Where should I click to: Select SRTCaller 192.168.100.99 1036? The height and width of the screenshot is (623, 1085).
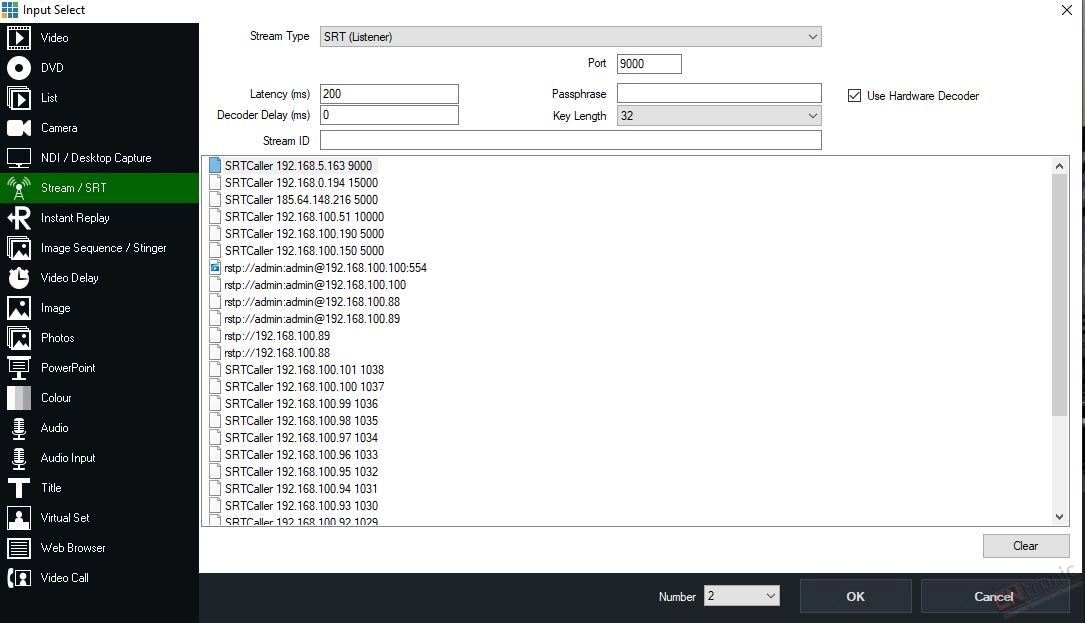(x=301, y=404)
